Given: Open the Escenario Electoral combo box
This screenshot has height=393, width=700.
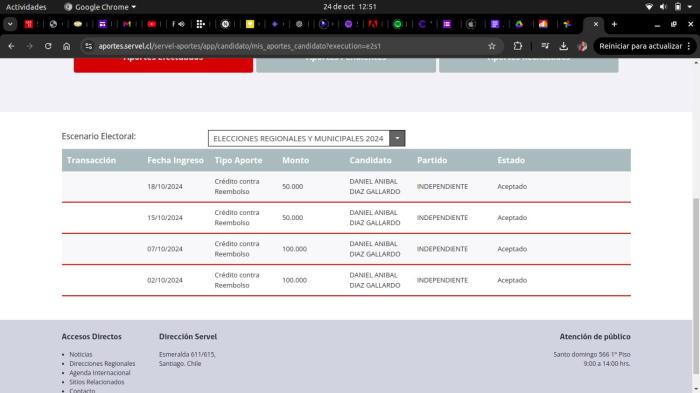Looking at the screenshot, I should click(x=306, y=138).
